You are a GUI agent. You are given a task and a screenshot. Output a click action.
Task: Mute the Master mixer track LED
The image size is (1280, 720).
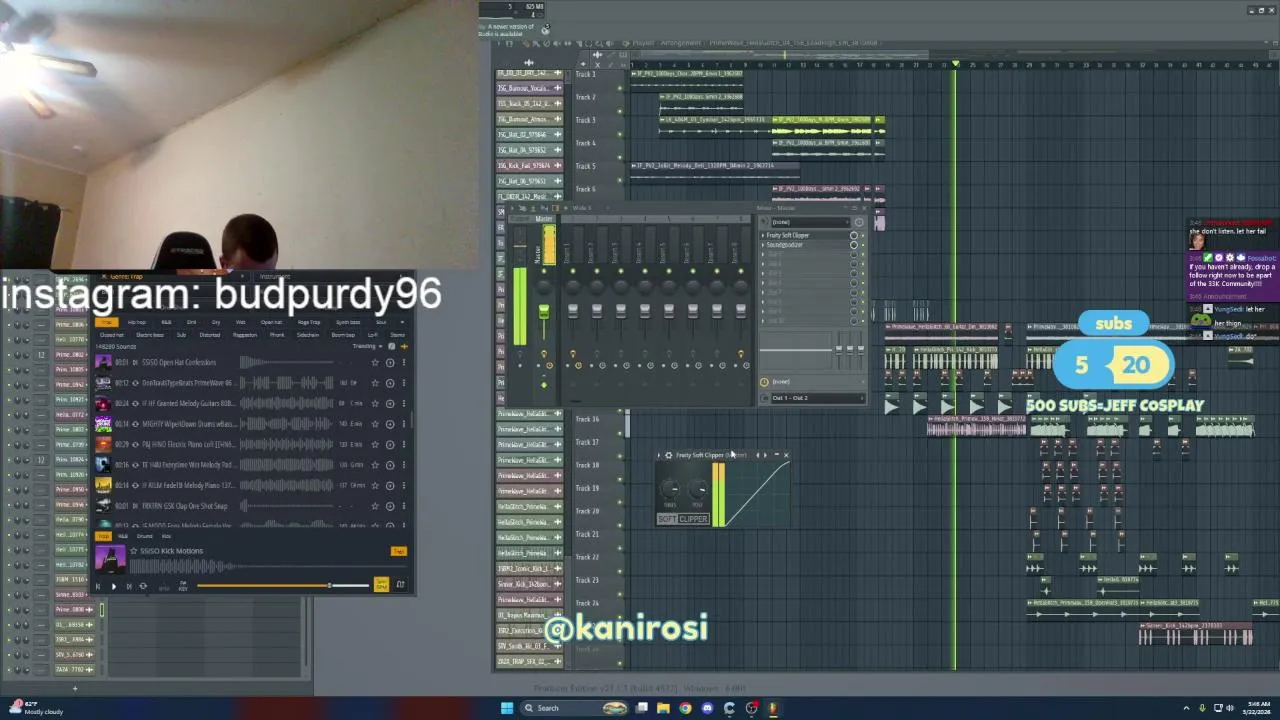(545, 271)
